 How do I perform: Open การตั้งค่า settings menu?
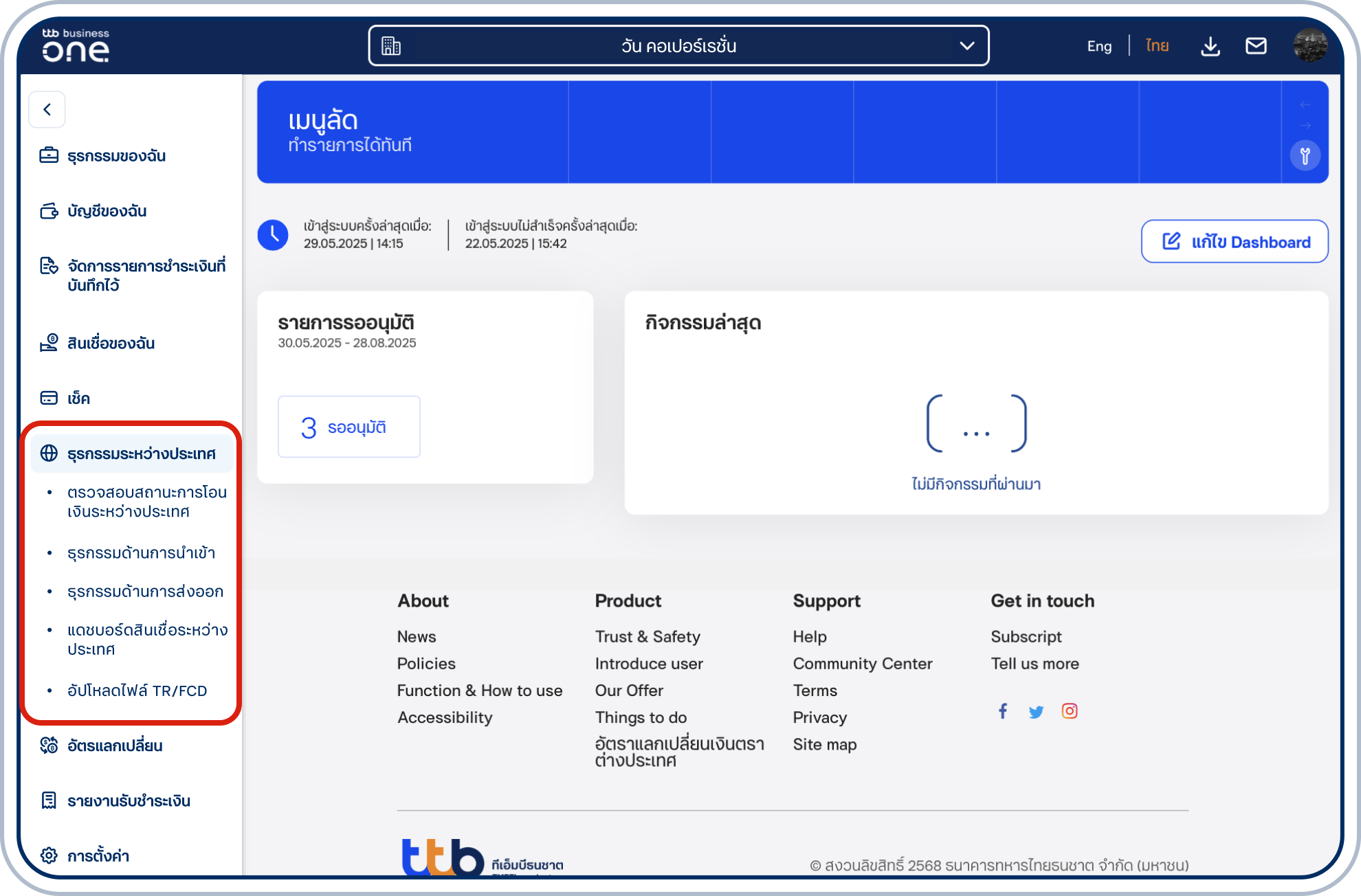click(x=98, y=856)
